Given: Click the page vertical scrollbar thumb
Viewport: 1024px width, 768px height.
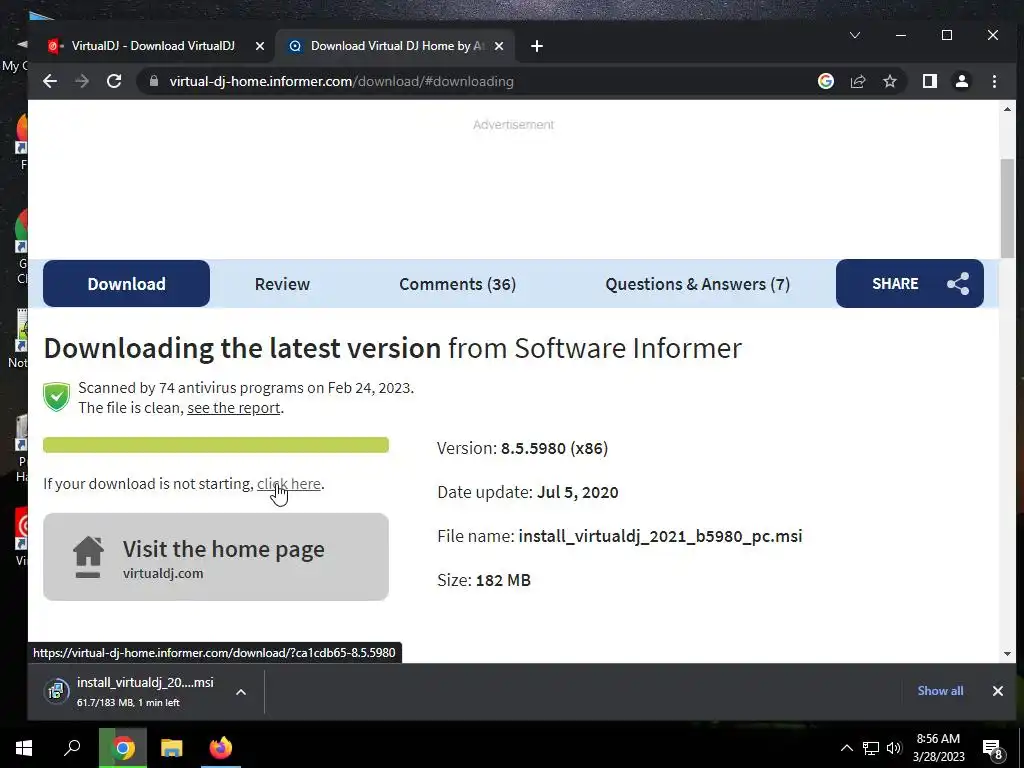Looking at the screenshot, I should [x=1007, y=208].
